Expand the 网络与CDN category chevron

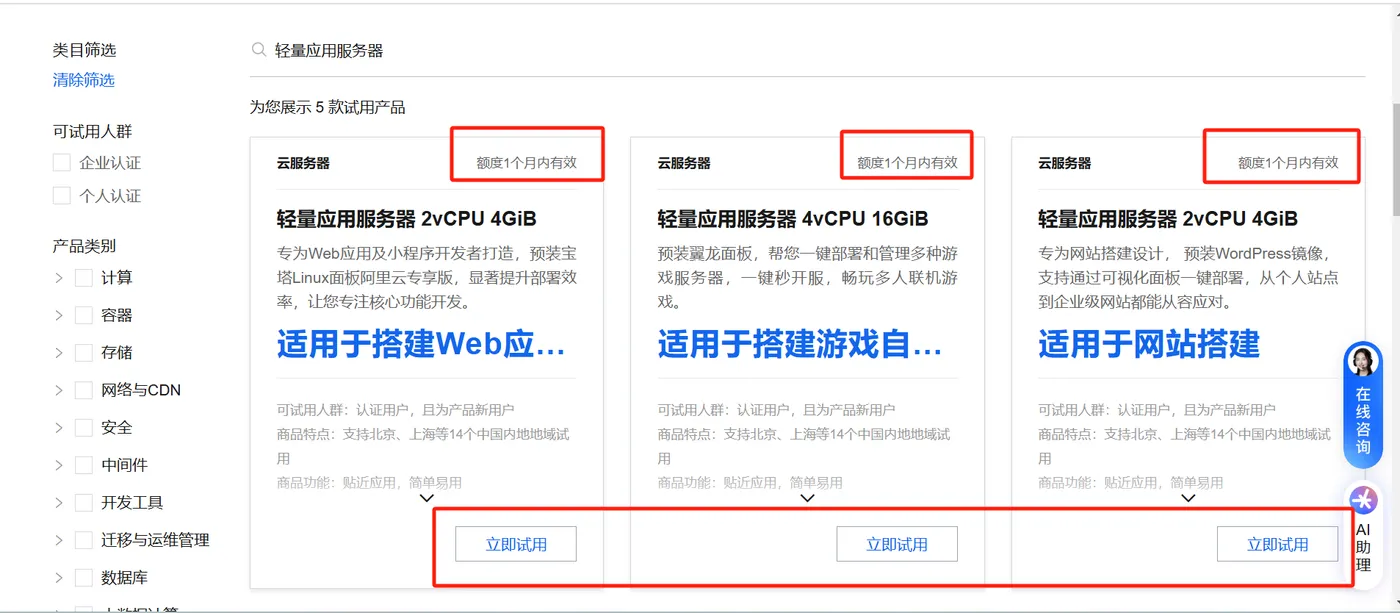59,390
